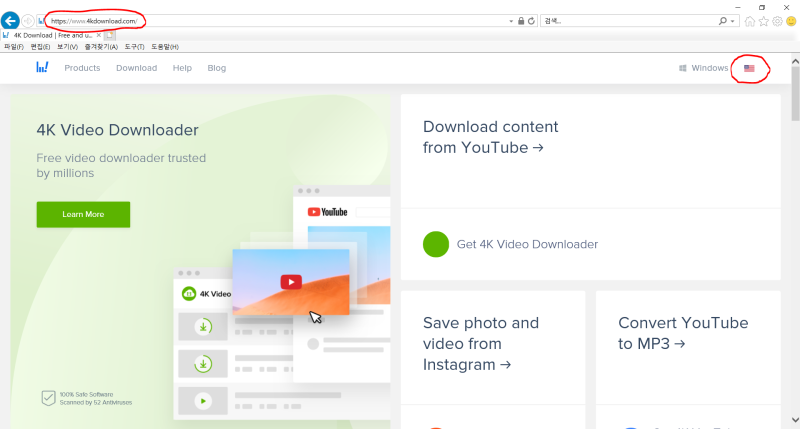
Task: Open the Download navigation link
Action: (x=136, y=68)
